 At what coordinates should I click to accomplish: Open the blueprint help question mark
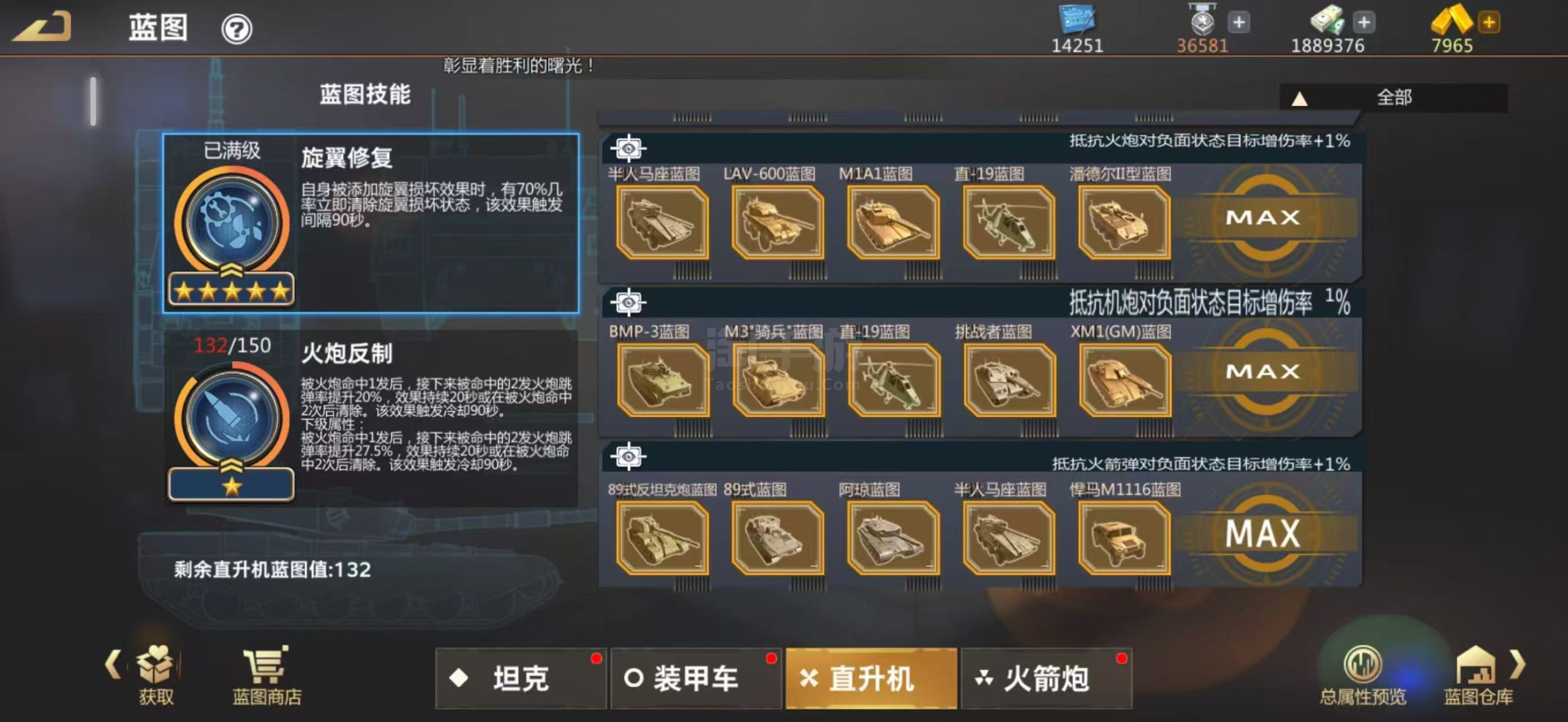[x=236, y=29]
